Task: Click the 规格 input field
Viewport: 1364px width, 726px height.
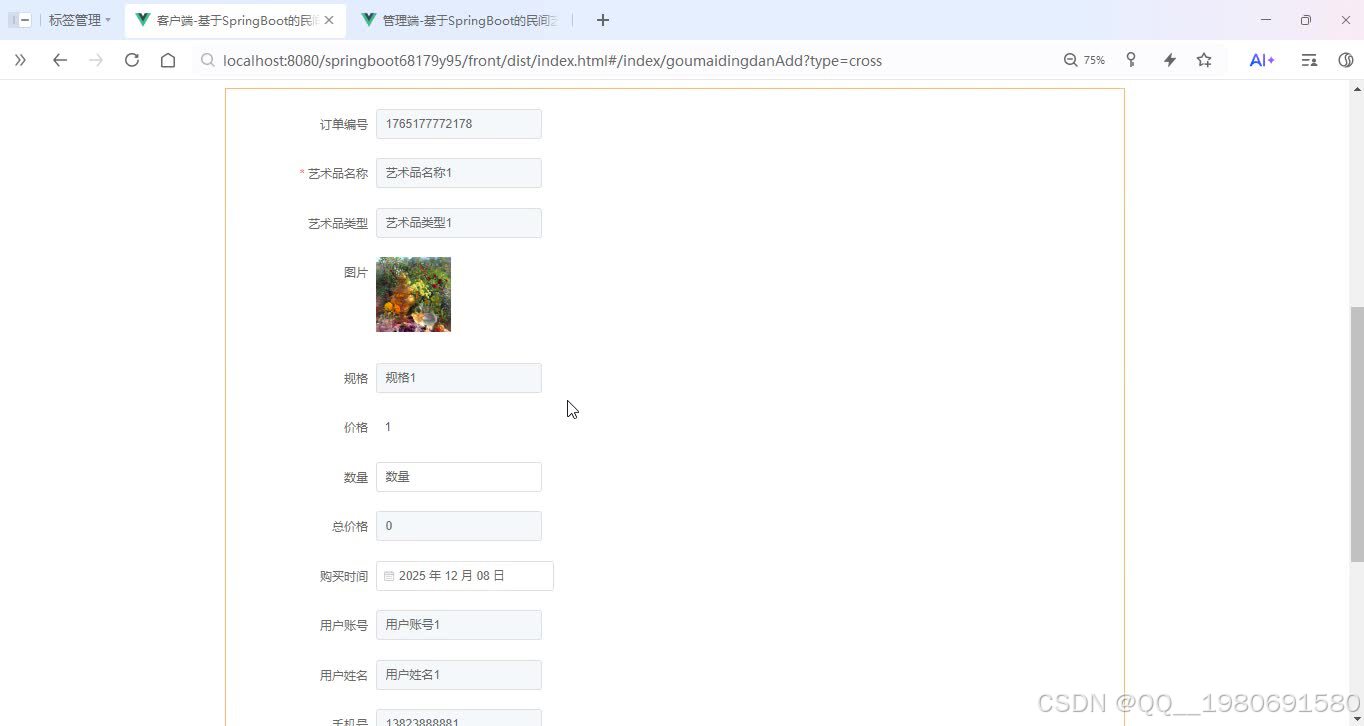Action: click(459, 378)
